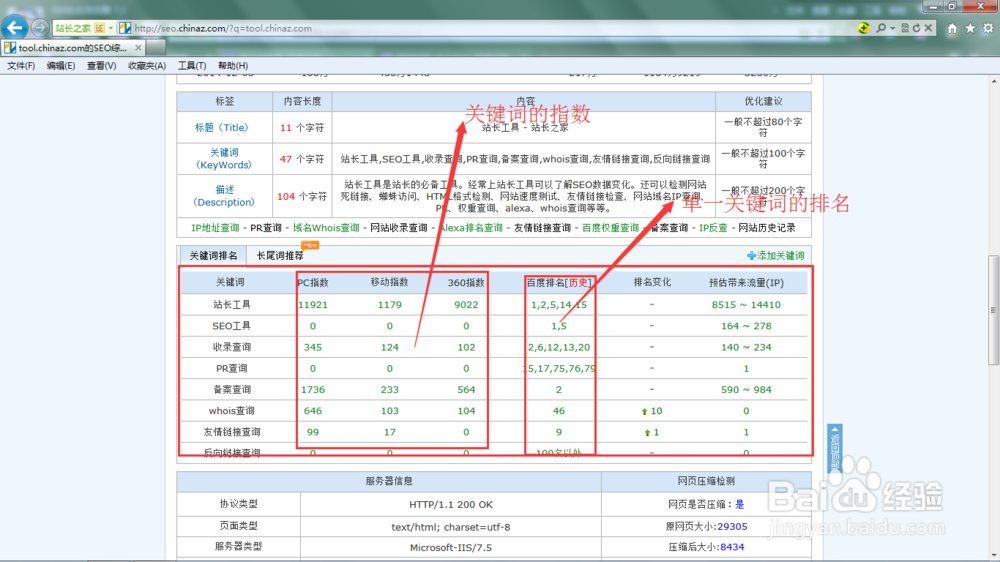This screenshot has width=1000, height=562.
Task: Stop loading with the X icon
Action: click(x=929, y=28)
